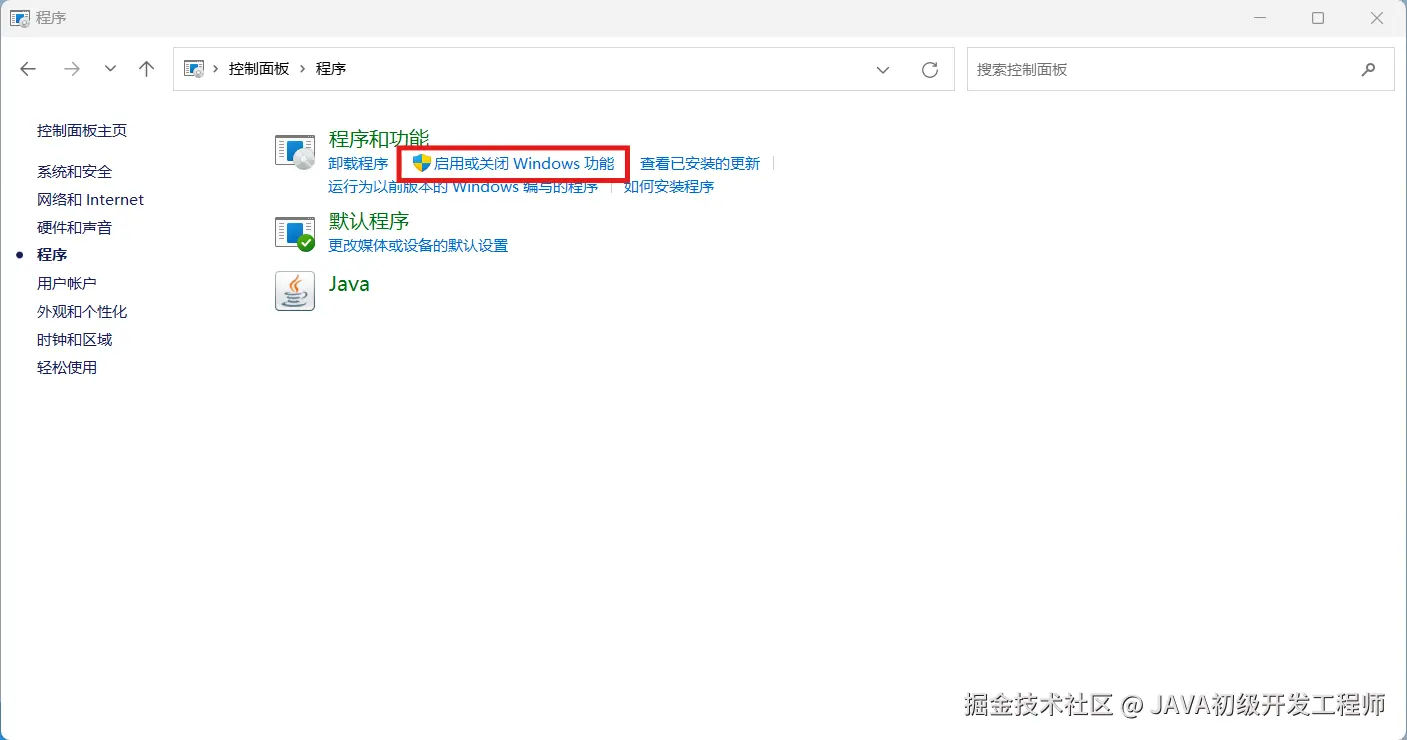Close the 程序 window
The width and height of the screenshot is (1407, 740).
pyautogui.click(x=1377, y=18)
